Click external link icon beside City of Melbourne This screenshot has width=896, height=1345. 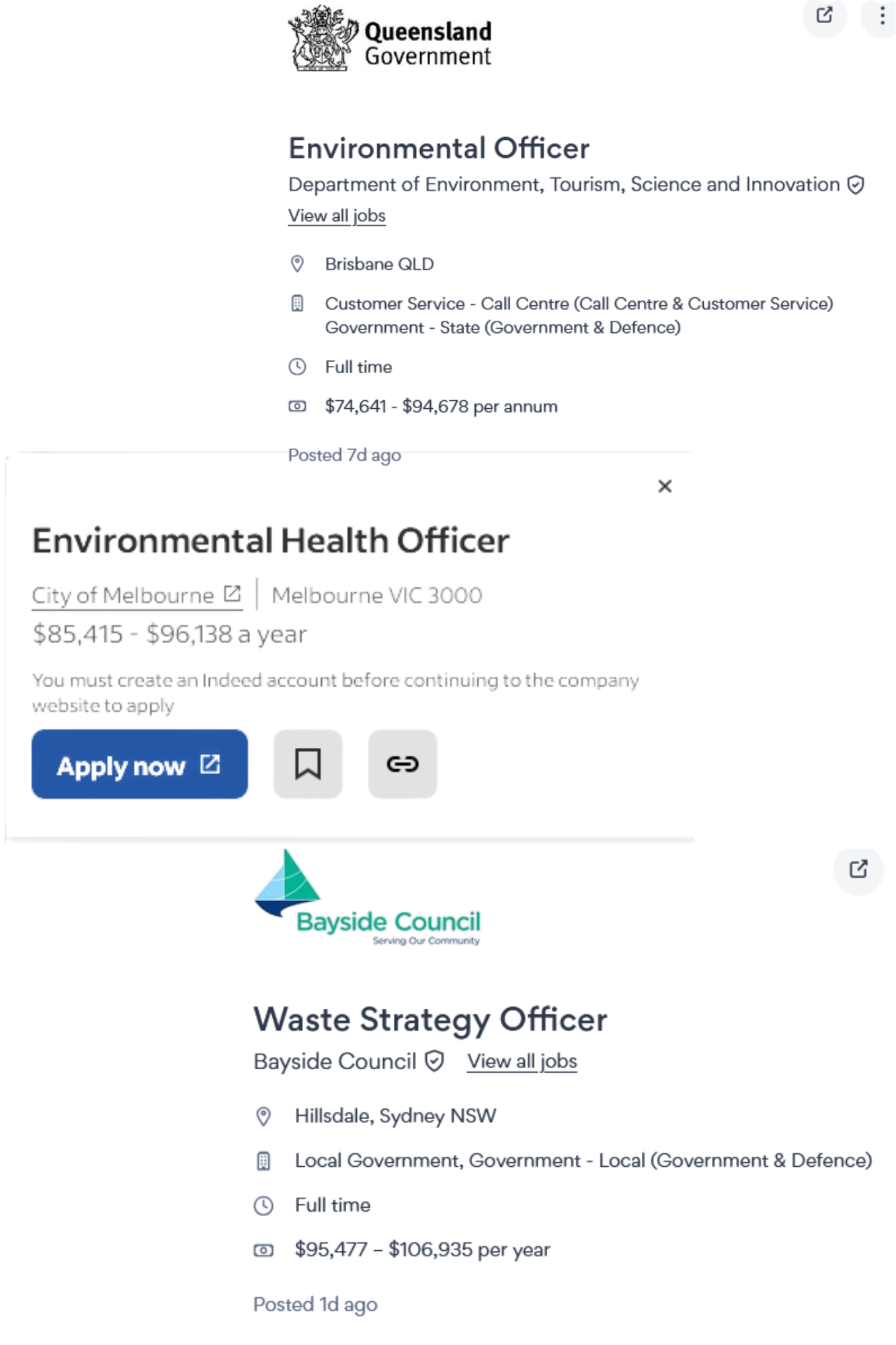[x=232, y=594]
